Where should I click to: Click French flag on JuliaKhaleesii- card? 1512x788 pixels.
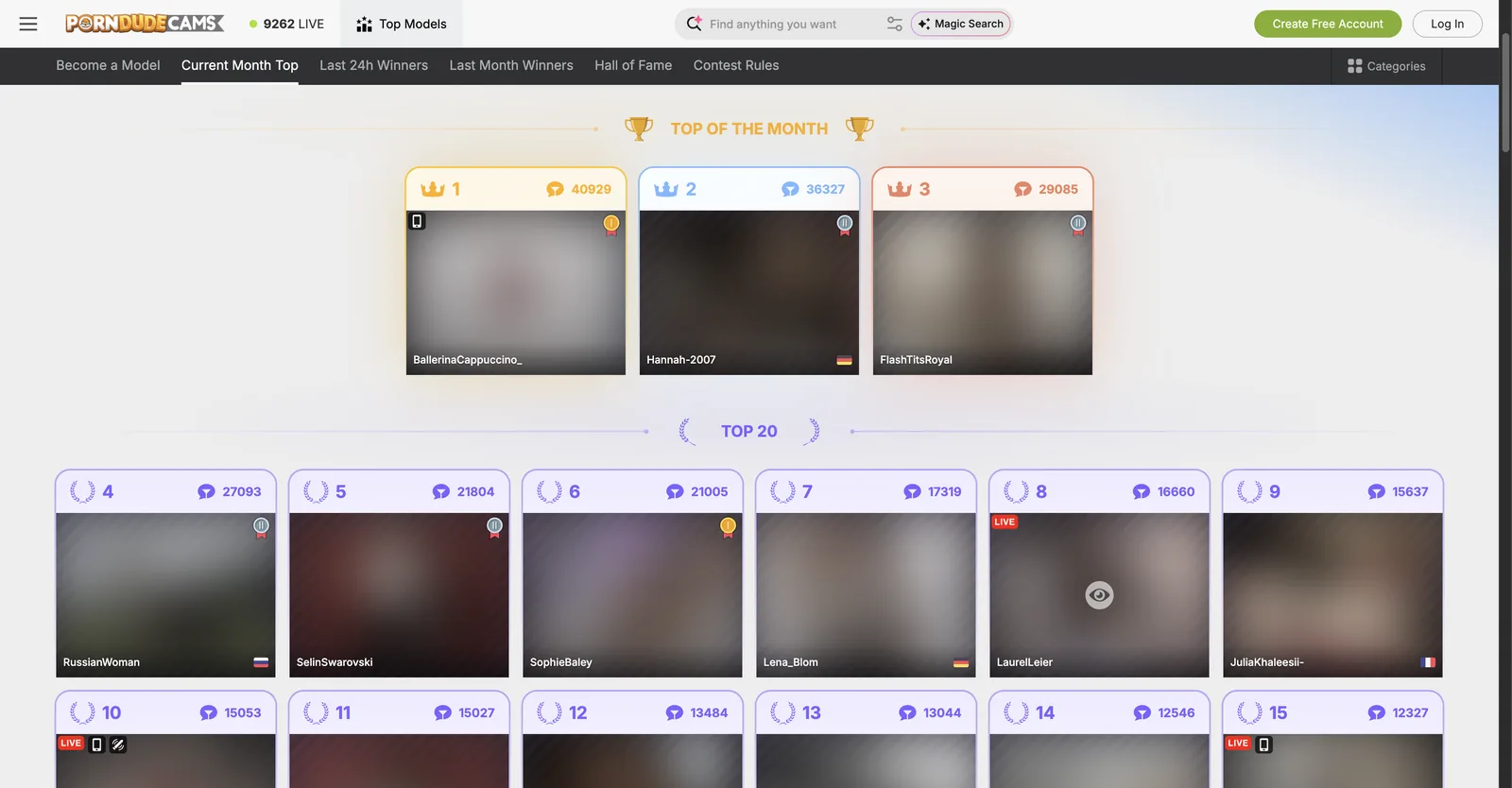(1428, 662)
